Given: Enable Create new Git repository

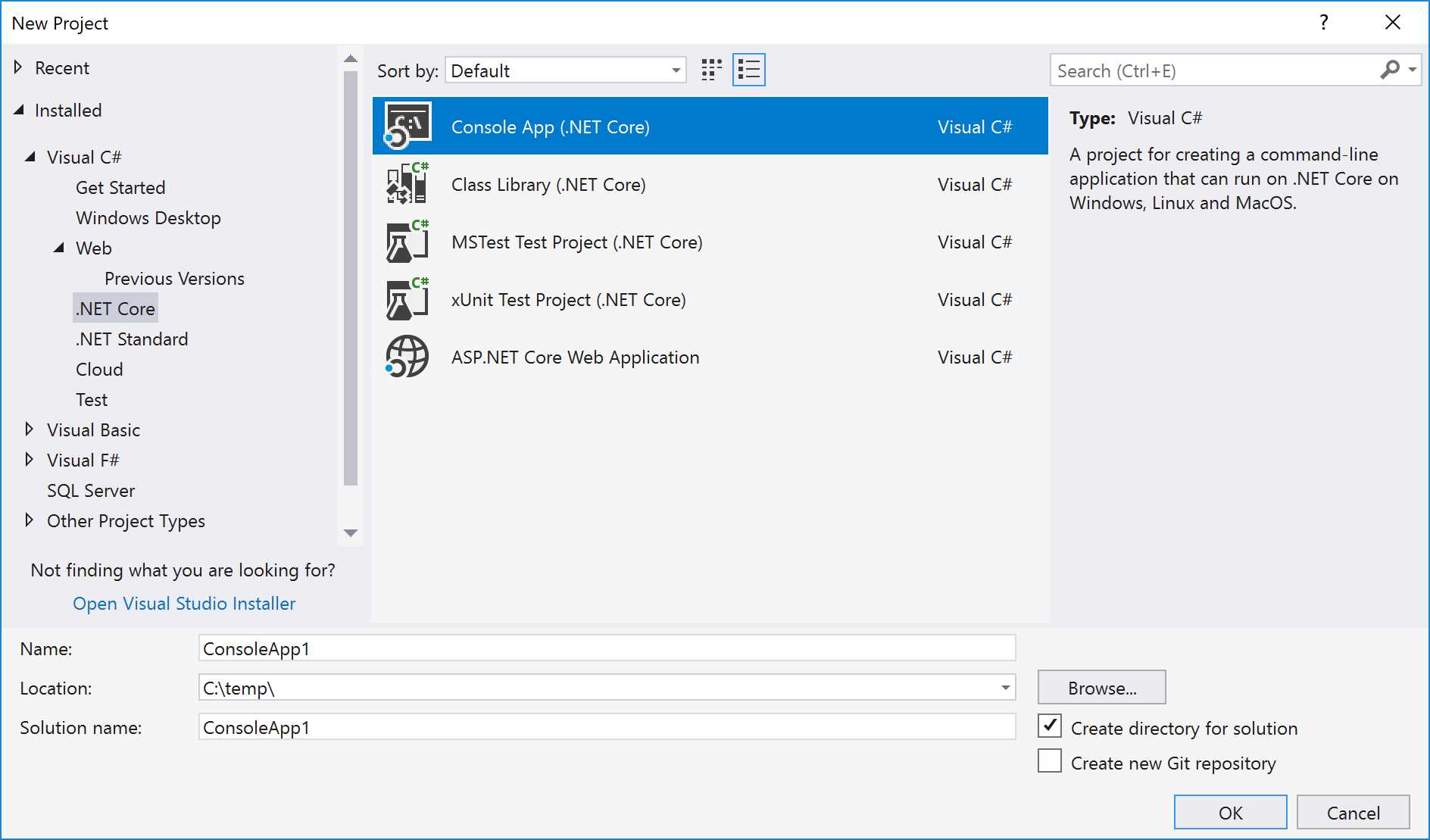Looking at the screenshot, I should (x=1049, y=761).
